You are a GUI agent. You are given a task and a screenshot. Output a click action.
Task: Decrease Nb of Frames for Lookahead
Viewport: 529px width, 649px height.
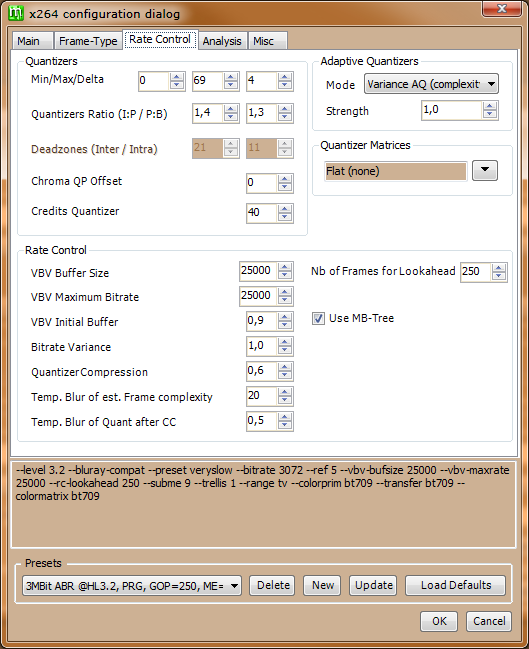[x=499, y=276]
